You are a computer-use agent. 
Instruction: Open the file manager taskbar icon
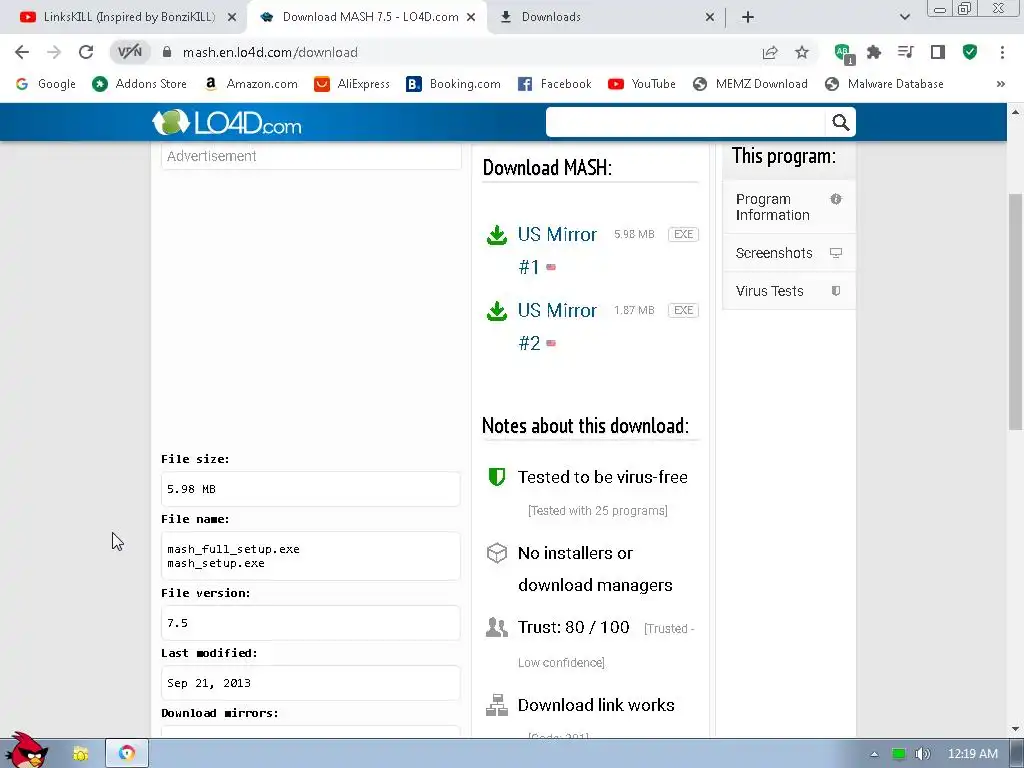[x=80, y=754]
